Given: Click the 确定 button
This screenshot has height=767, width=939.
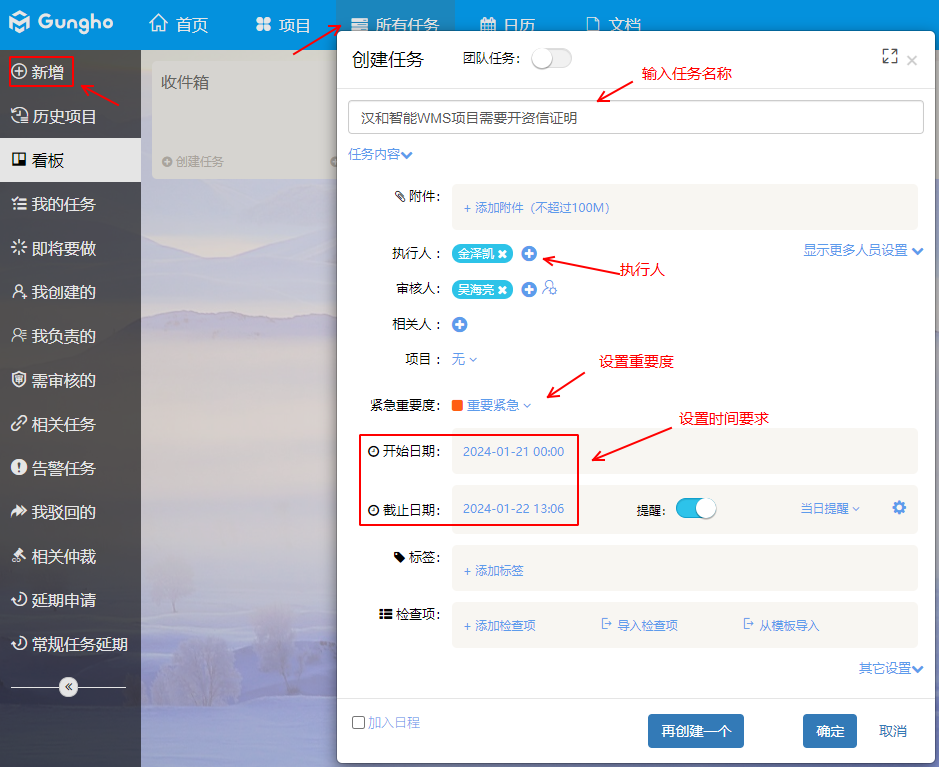Looking at the screenshot, I should click(x=829, y=731).
